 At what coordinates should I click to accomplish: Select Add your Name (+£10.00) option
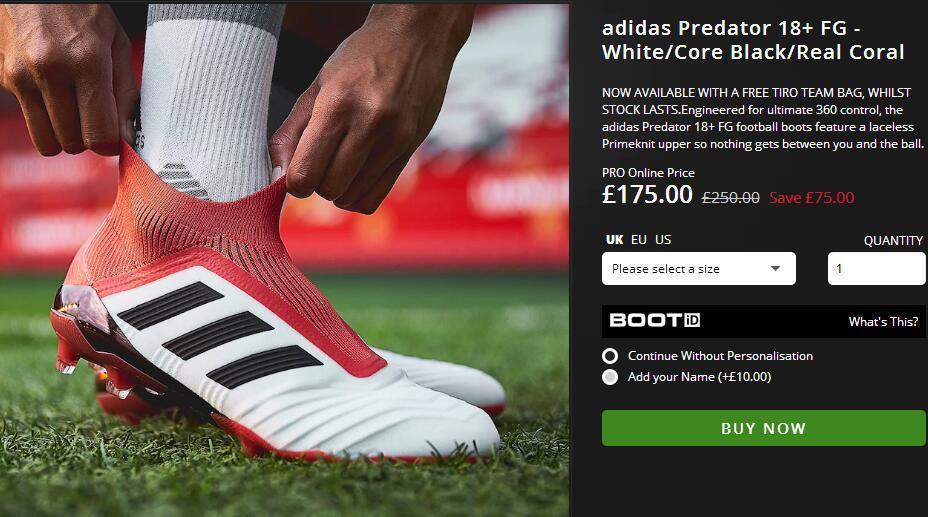610,377
